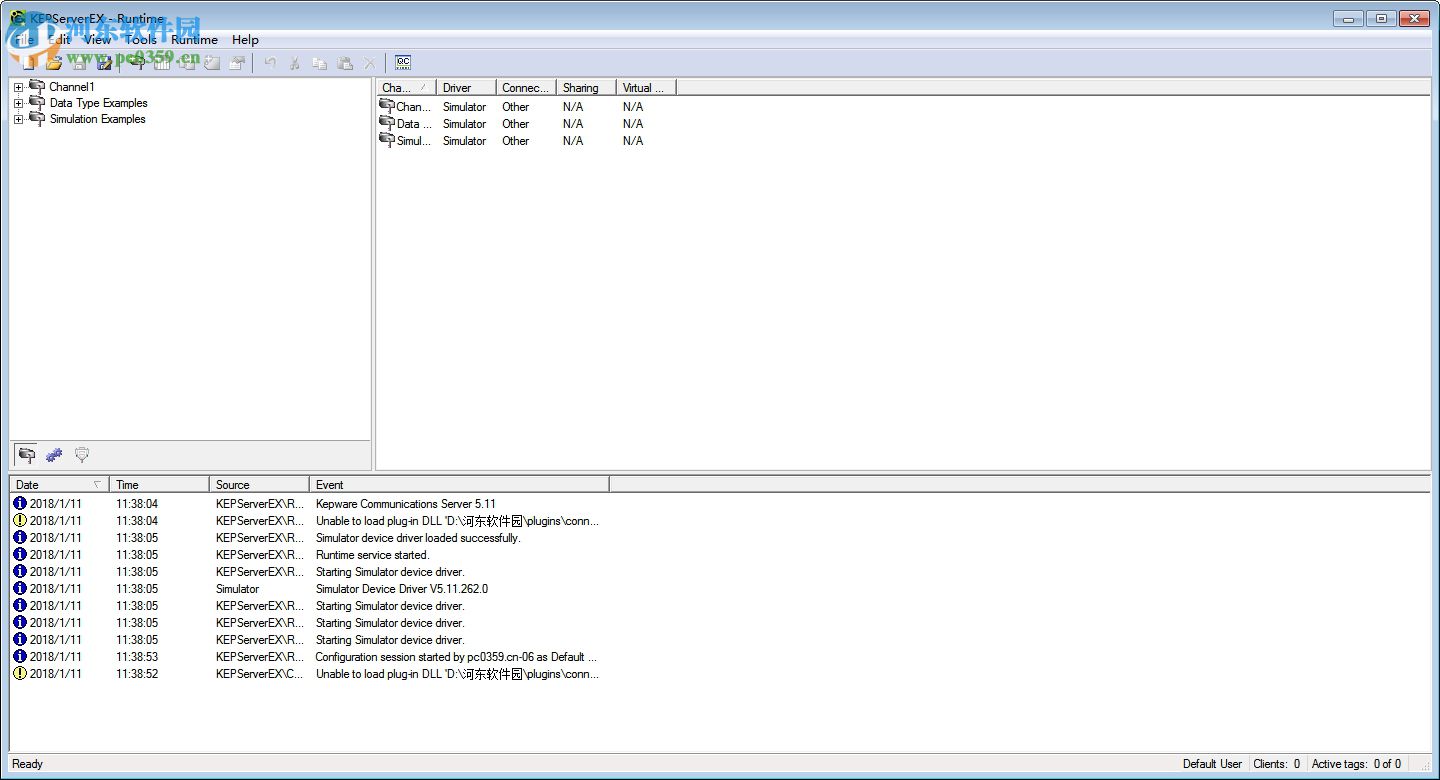Select 'Simulator Device Driver V5.11.262.0' event
Viewport: 1440px width, 780px height.
402,589
